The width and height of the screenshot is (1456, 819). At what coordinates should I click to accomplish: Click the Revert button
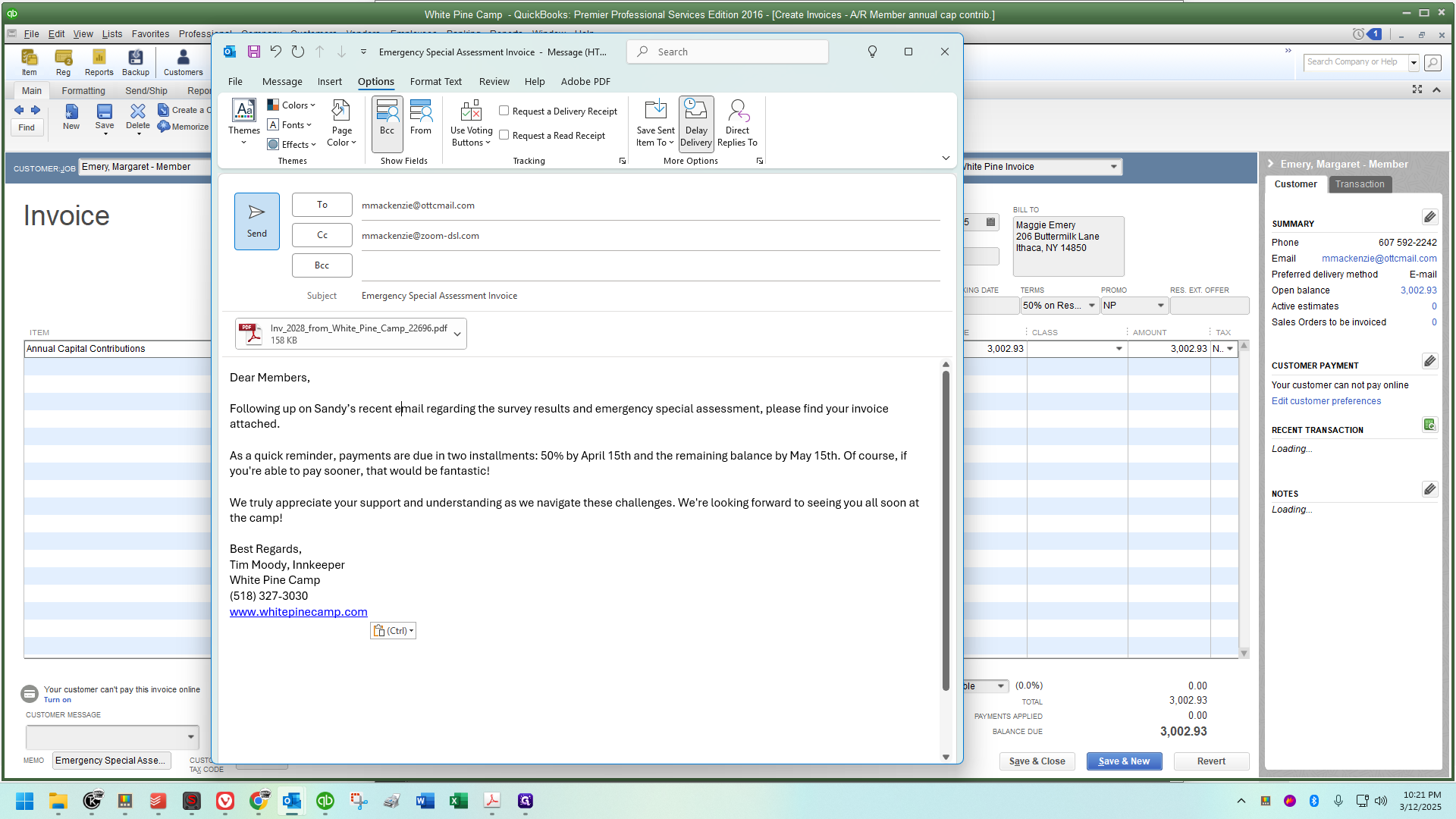tap(1211, 761)
